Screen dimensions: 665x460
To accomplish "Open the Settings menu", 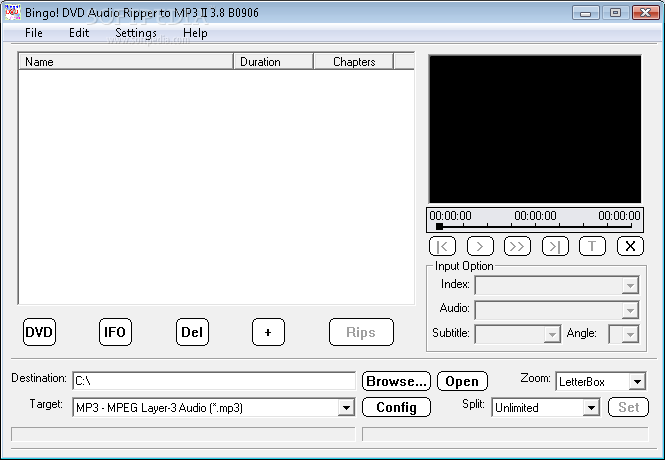I will tap(136, 33).
